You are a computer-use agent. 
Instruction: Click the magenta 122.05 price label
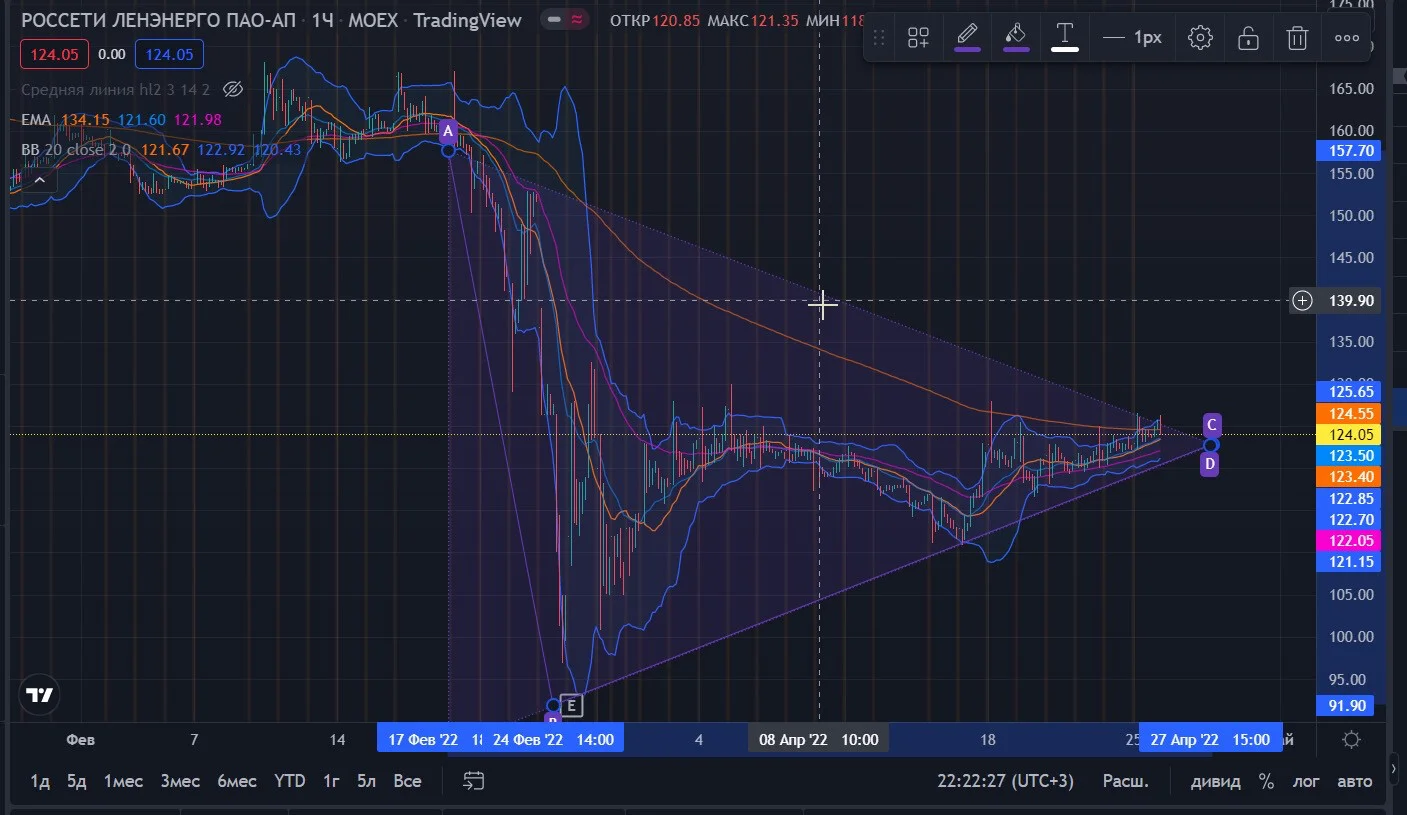coord(1348,541)
